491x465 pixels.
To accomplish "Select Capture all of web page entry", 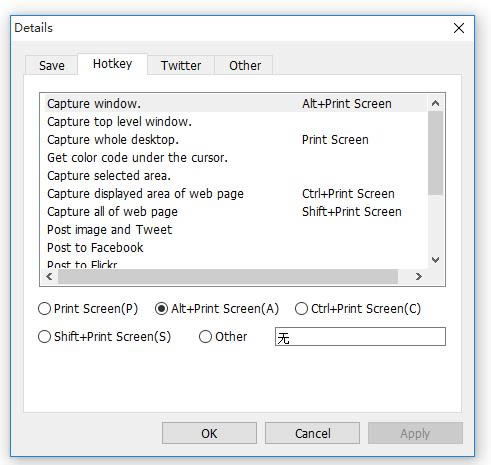I will pyautogui.click(x=235, y=212).
